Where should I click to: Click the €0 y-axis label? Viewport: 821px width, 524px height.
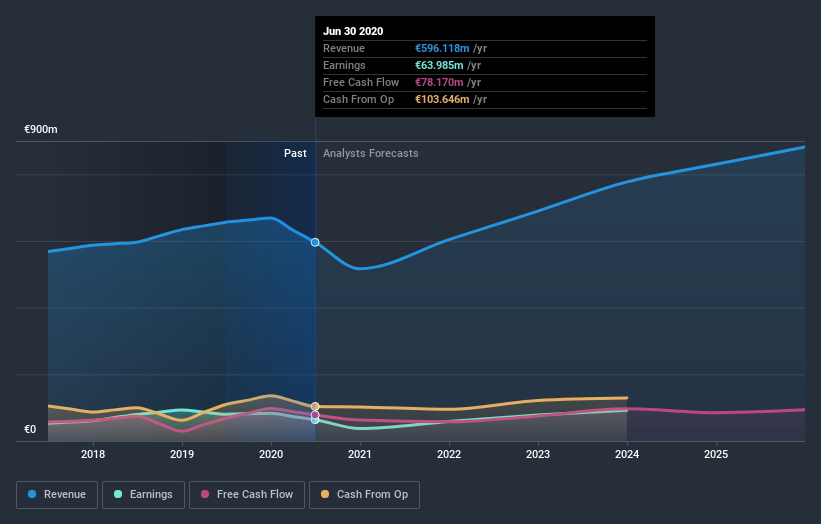pyautogui.click(x=30, y=429)
